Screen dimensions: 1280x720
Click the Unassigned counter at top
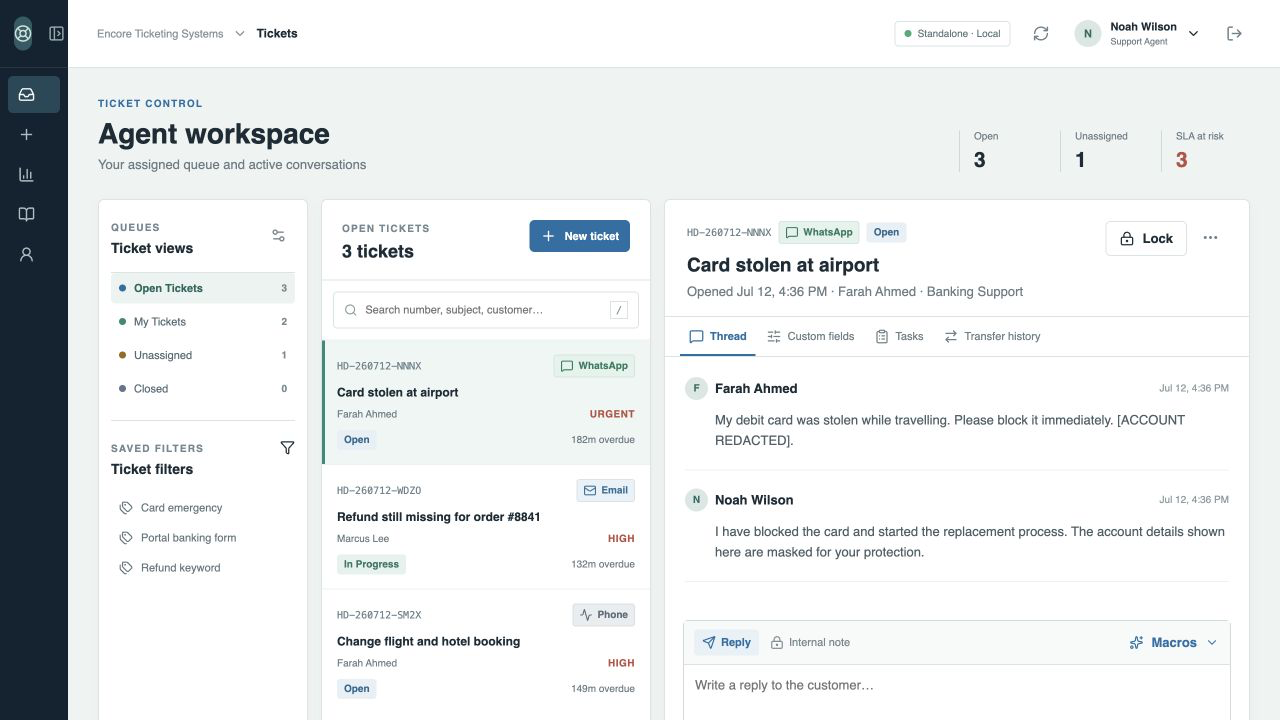coord(1101,151)
